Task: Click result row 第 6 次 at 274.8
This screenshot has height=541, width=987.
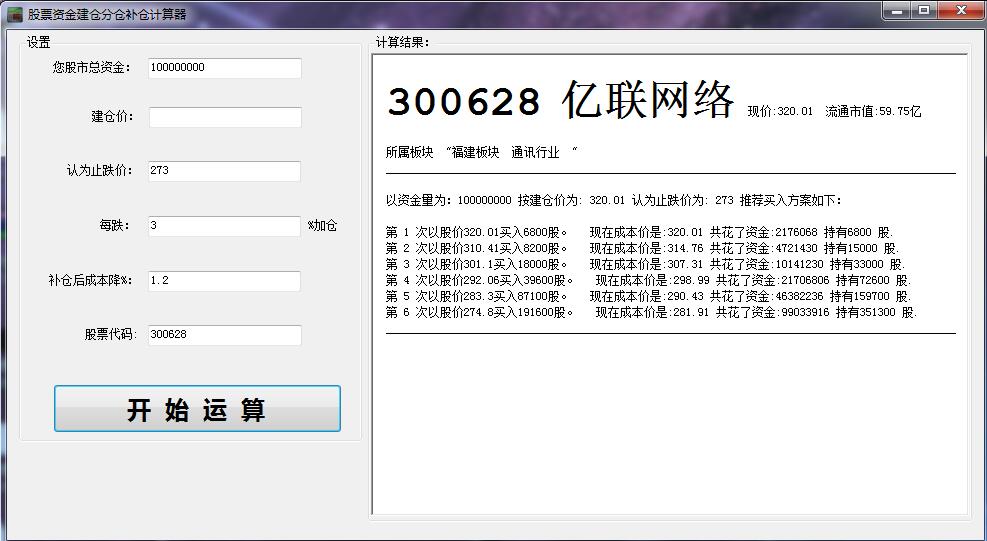Action: coord(651,312)
